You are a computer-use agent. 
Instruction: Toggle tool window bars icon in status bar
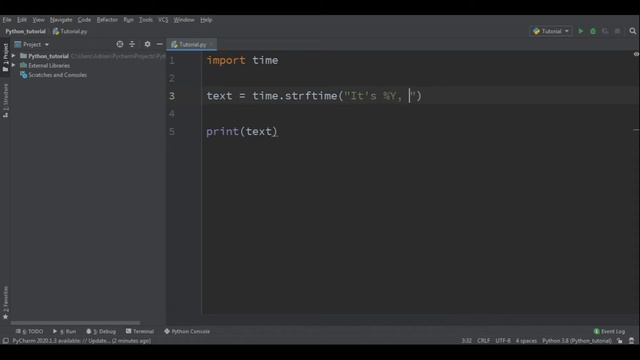[x=5, y=341]
